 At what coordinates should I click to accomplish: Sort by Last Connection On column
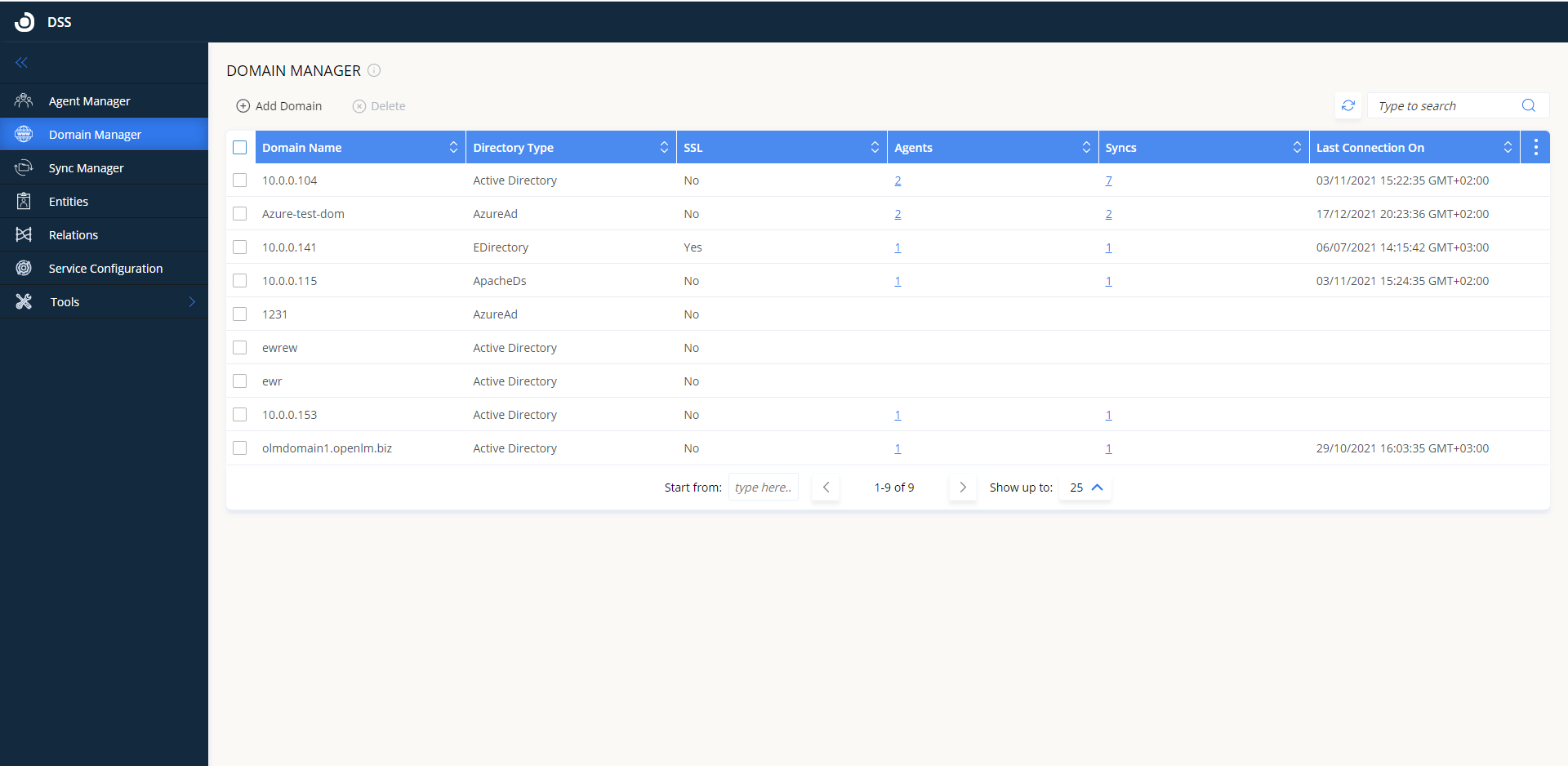[1508, 148]
